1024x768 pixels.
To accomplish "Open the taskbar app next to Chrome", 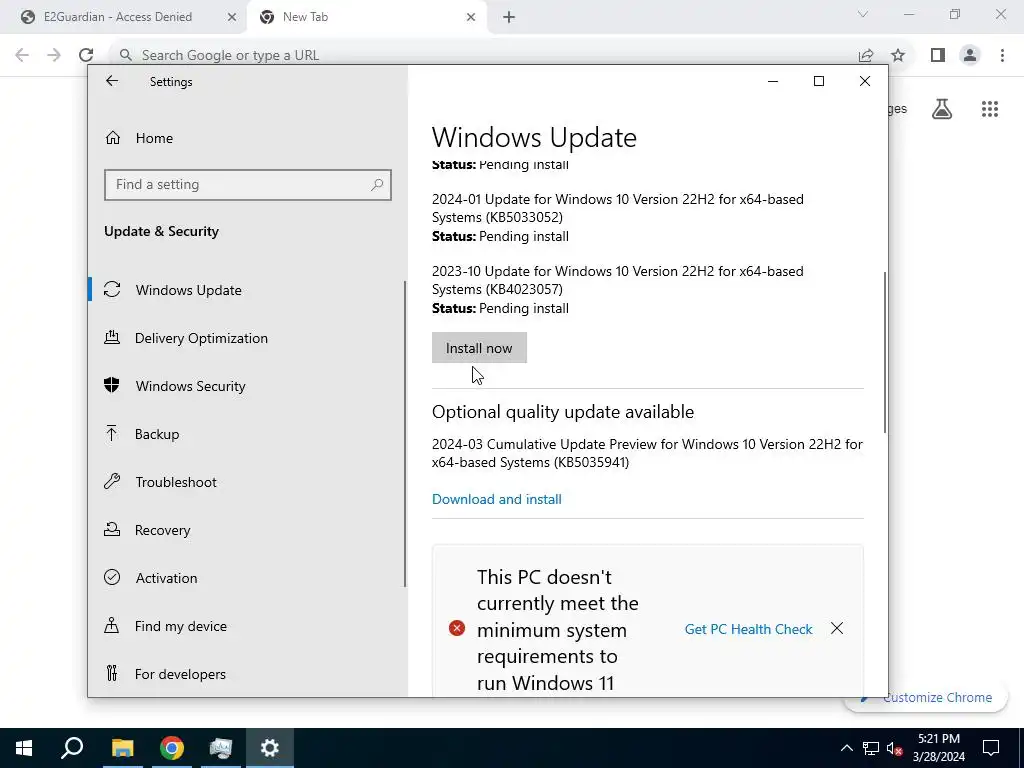I will (x=221, y=748).
